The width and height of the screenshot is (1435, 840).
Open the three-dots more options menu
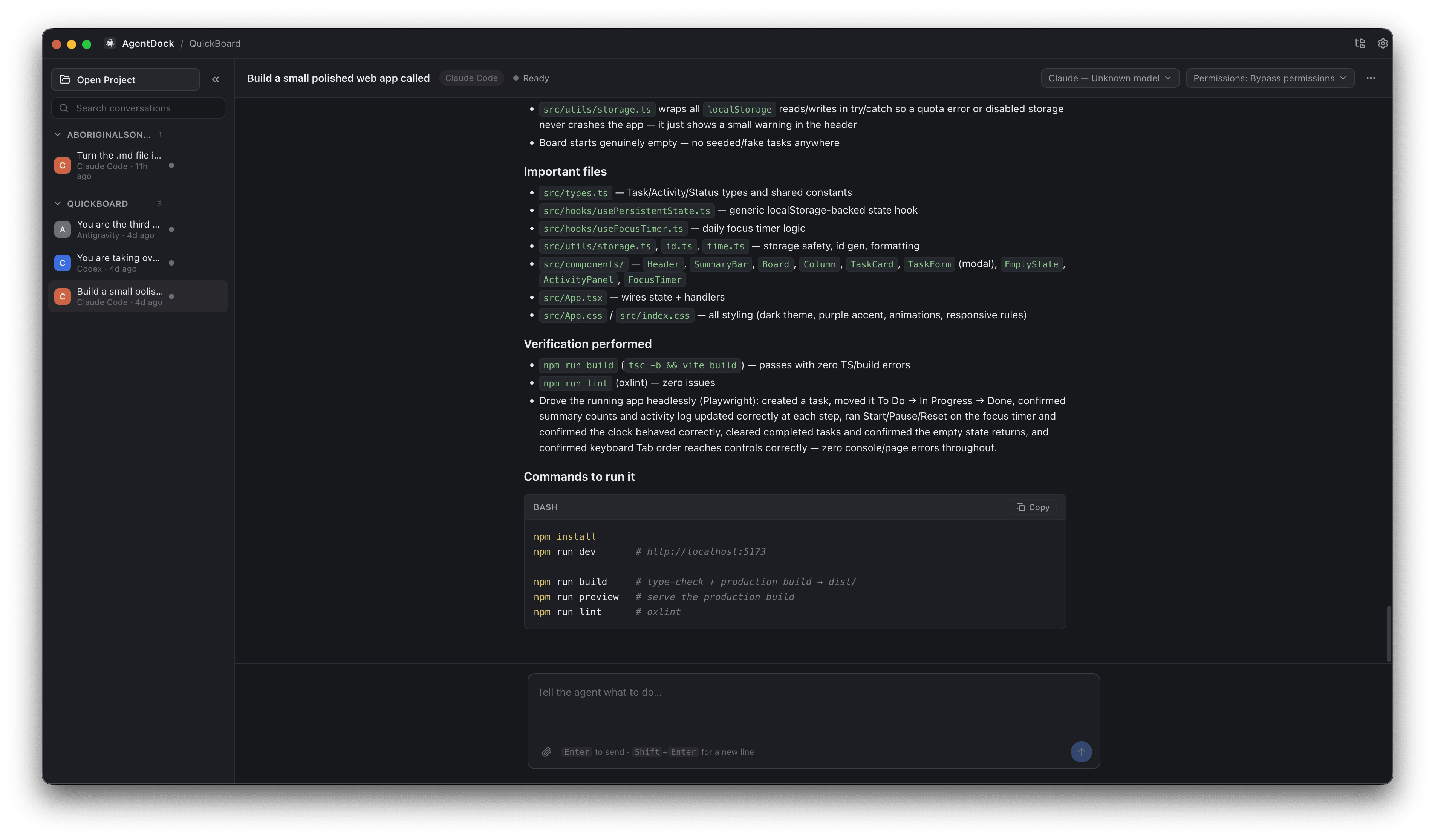click(1371, 78)
